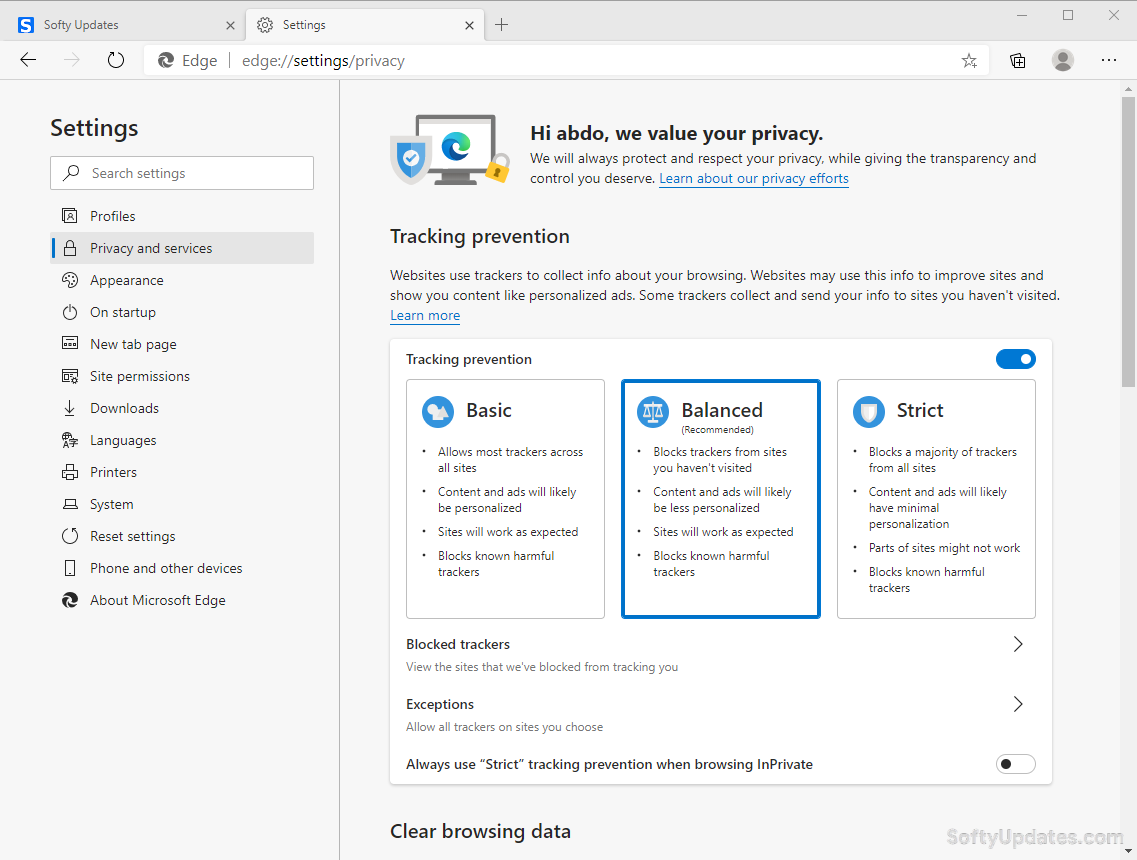This screenshot has height=860, width=1137.
Task: Click the Downloads arrow icon
Action: (x=70, y=408)
